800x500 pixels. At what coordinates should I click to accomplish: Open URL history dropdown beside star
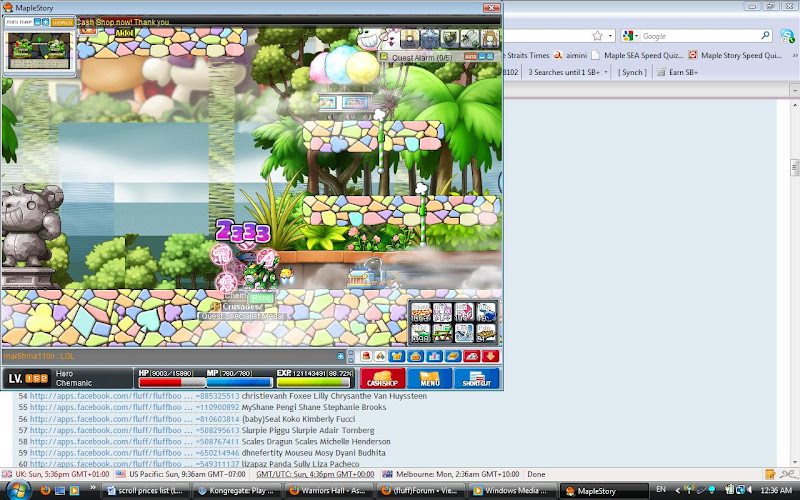tap(610, 36)
